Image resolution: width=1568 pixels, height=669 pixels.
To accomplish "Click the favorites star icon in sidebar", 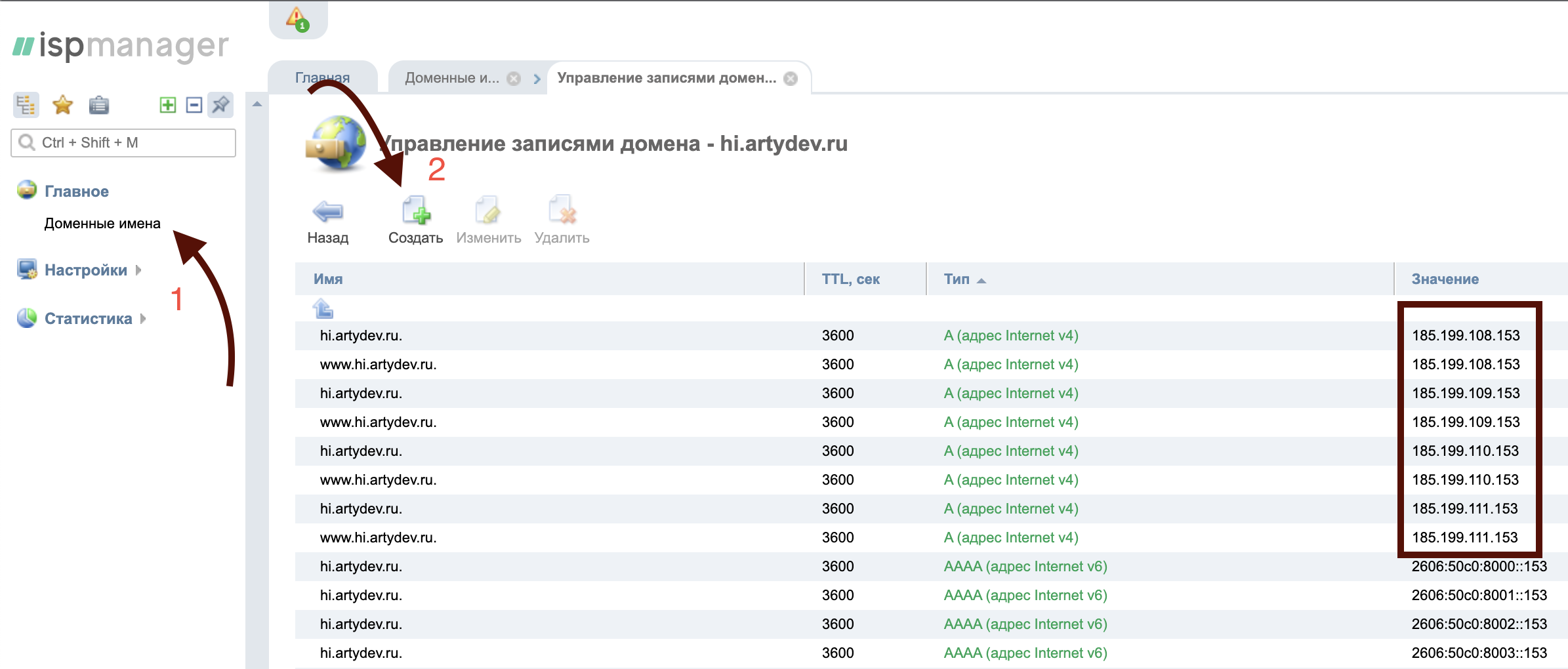I will (63, 105).
